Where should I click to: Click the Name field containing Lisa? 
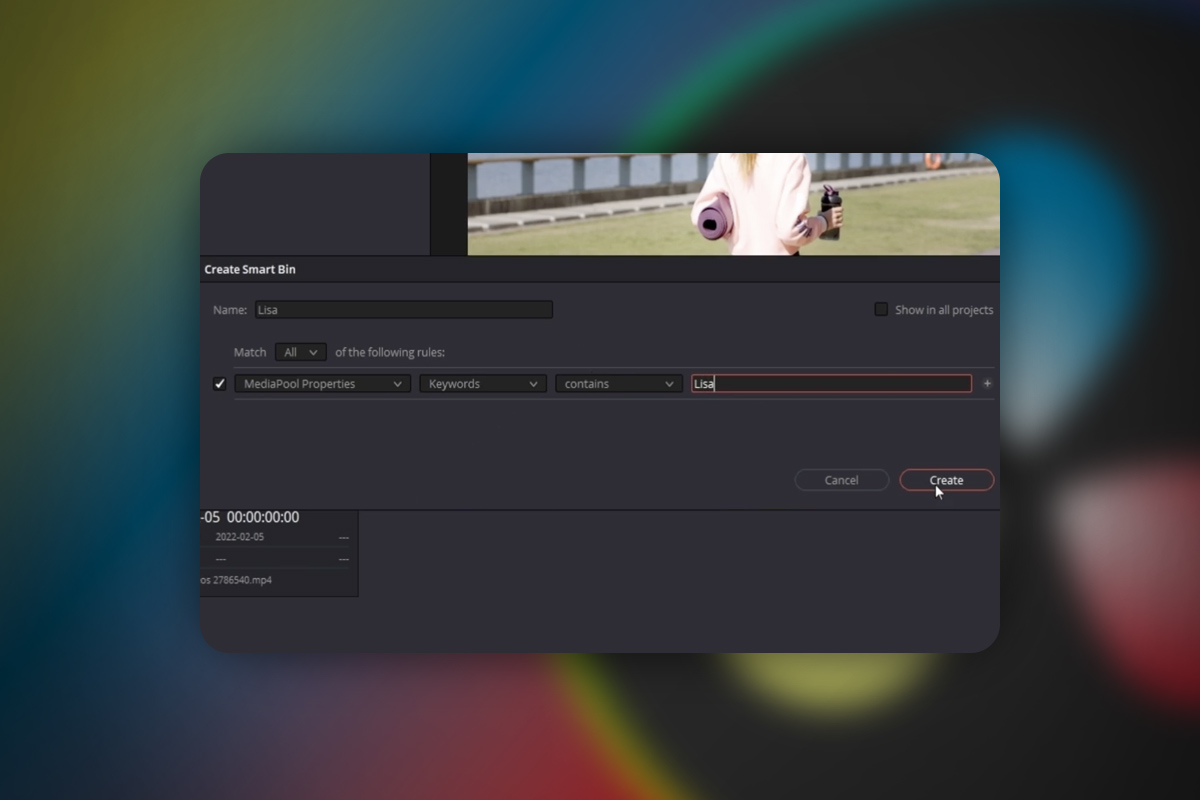(x=403, y=310)
